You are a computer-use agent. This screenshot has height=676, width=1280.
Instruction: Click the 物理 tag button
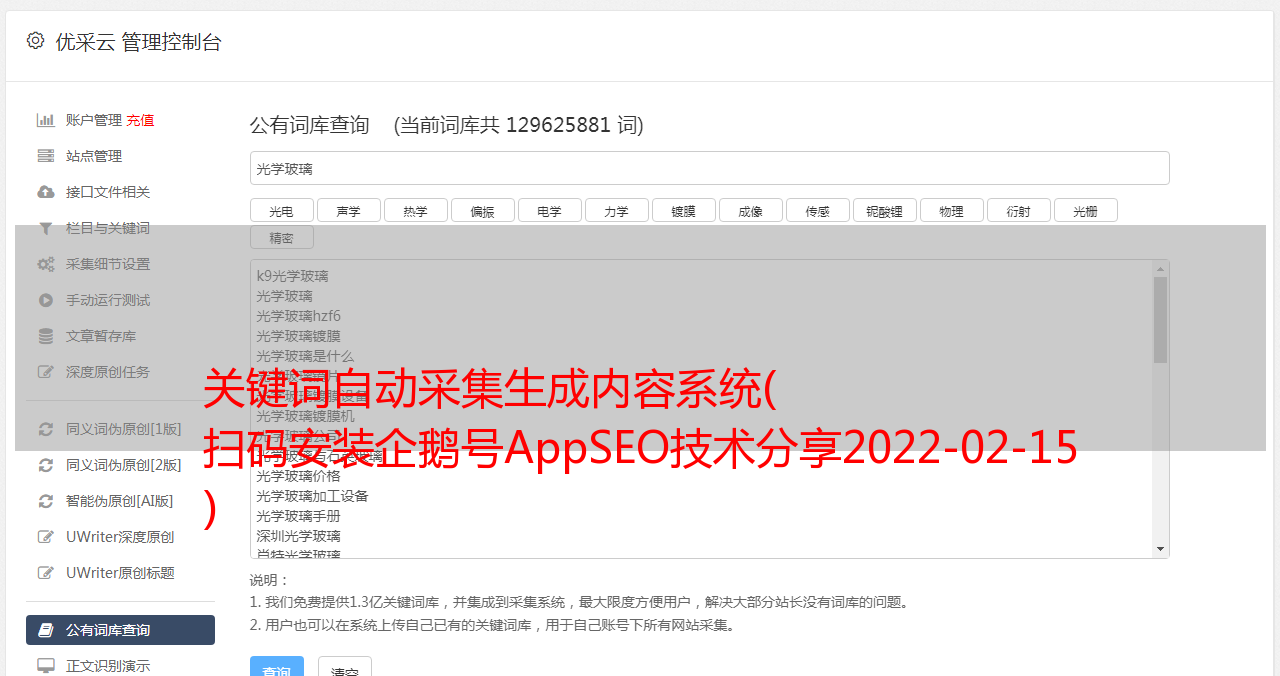pos(951,210)
